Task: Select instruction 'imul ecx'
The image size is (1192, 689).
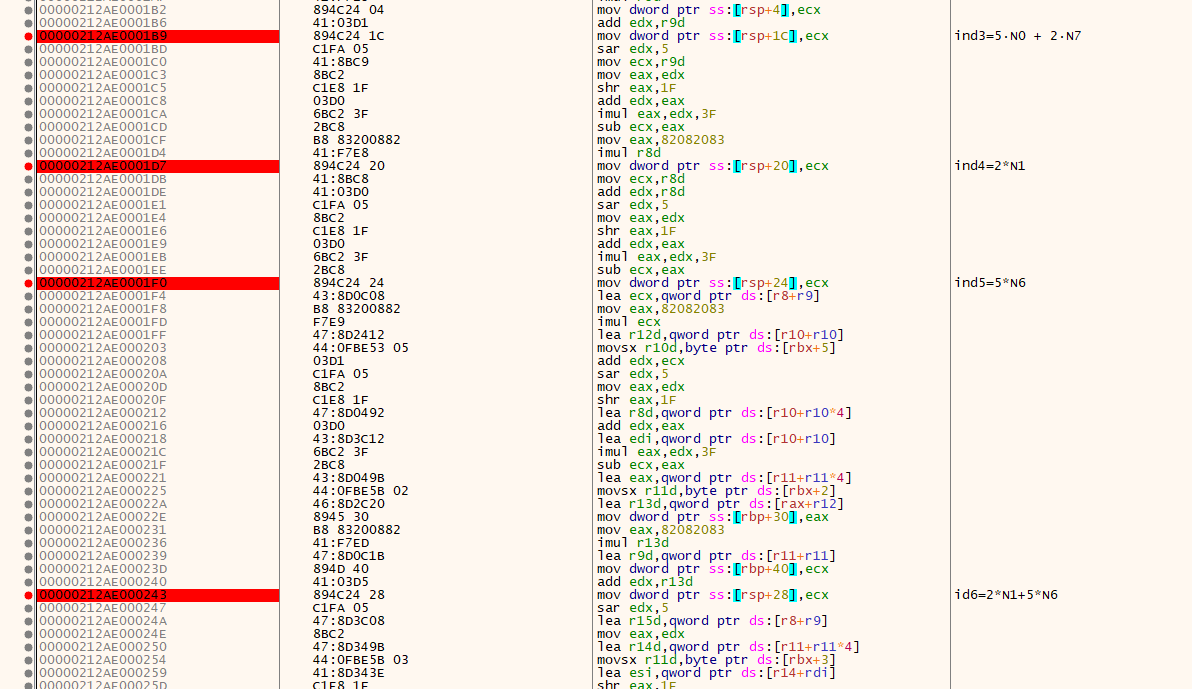Action: pyautogui.click(x=623, y=322)
